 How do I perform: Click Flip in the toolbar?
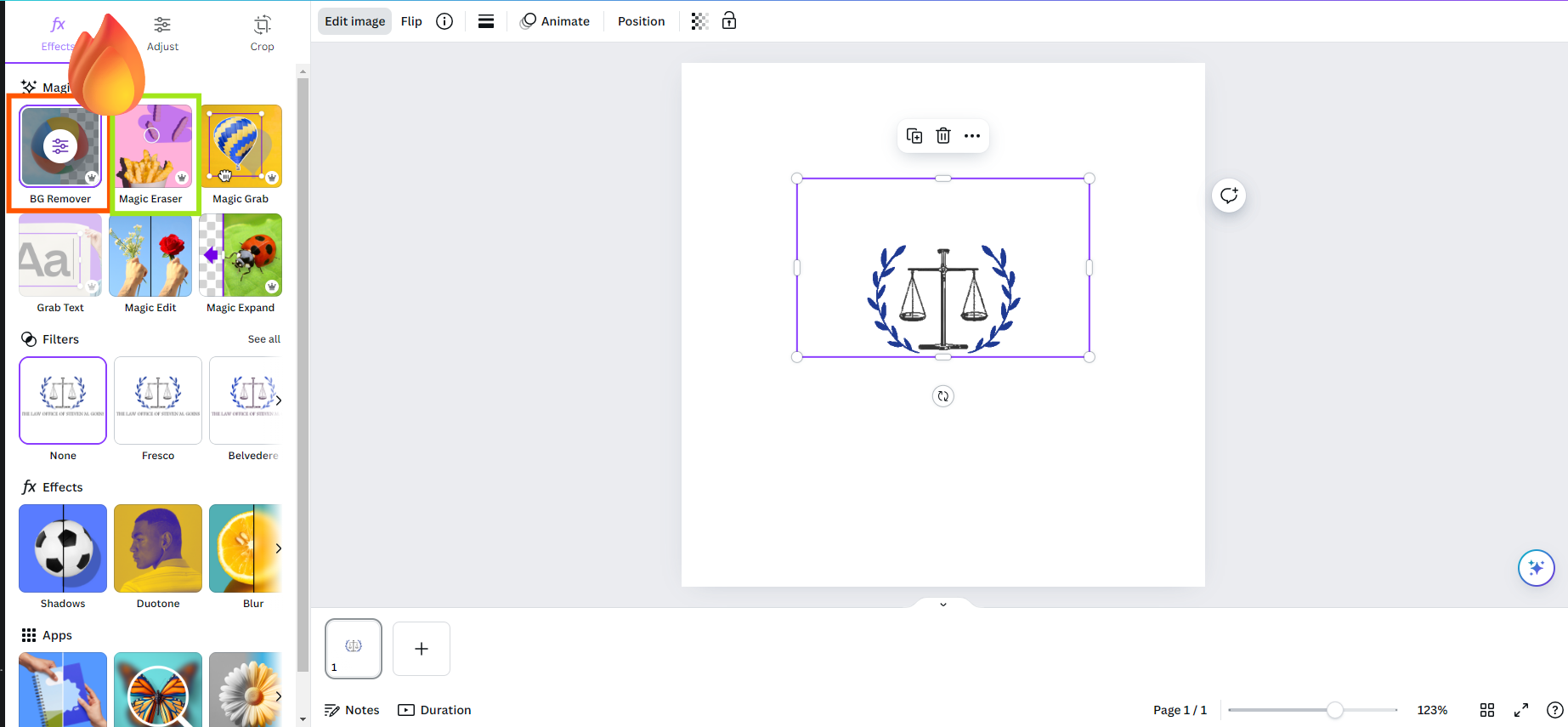[x=411, y=21]
